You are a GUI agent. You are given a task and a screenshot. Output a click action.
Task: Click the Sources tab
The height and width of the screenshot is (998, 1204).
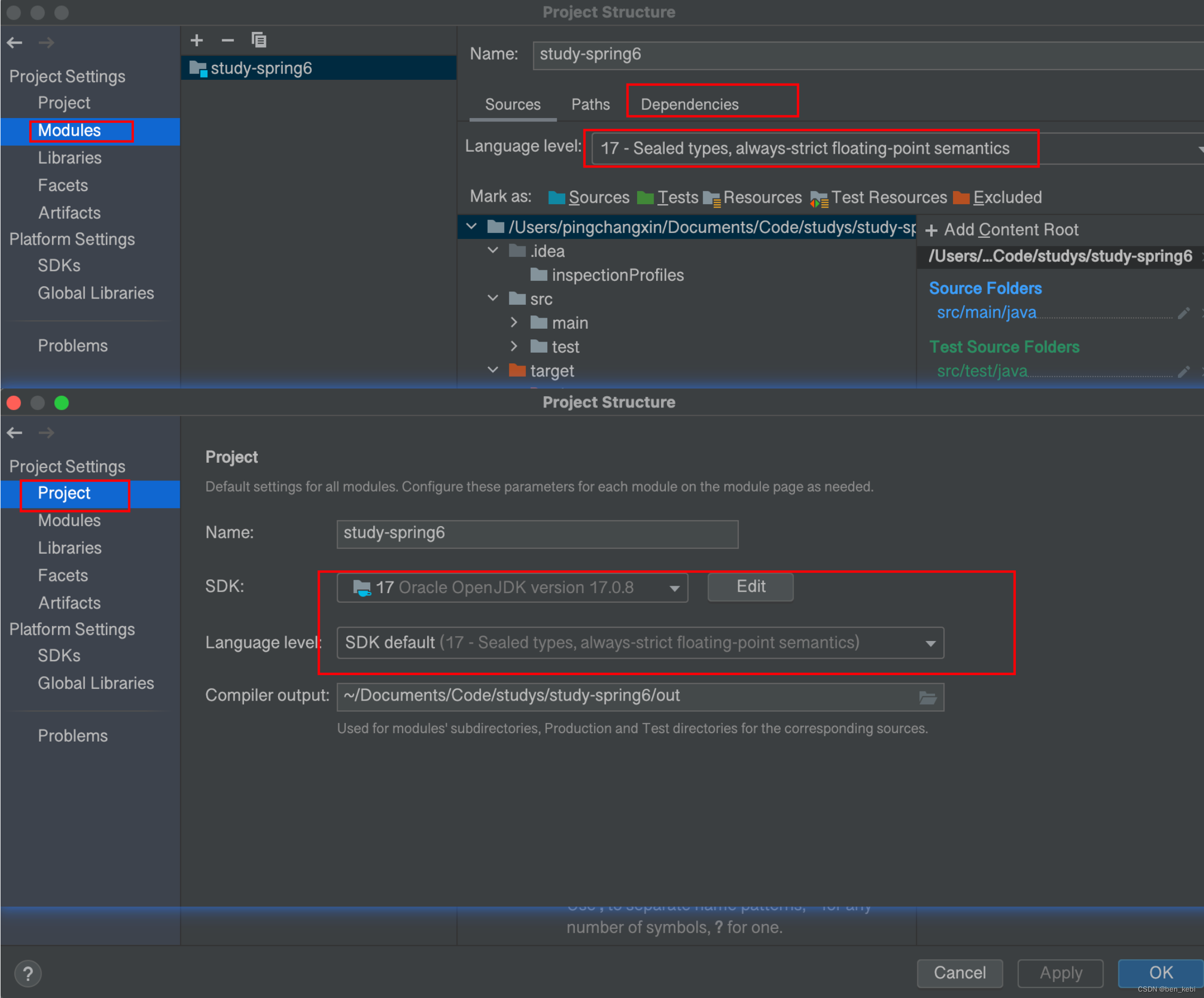pos(510,104)
